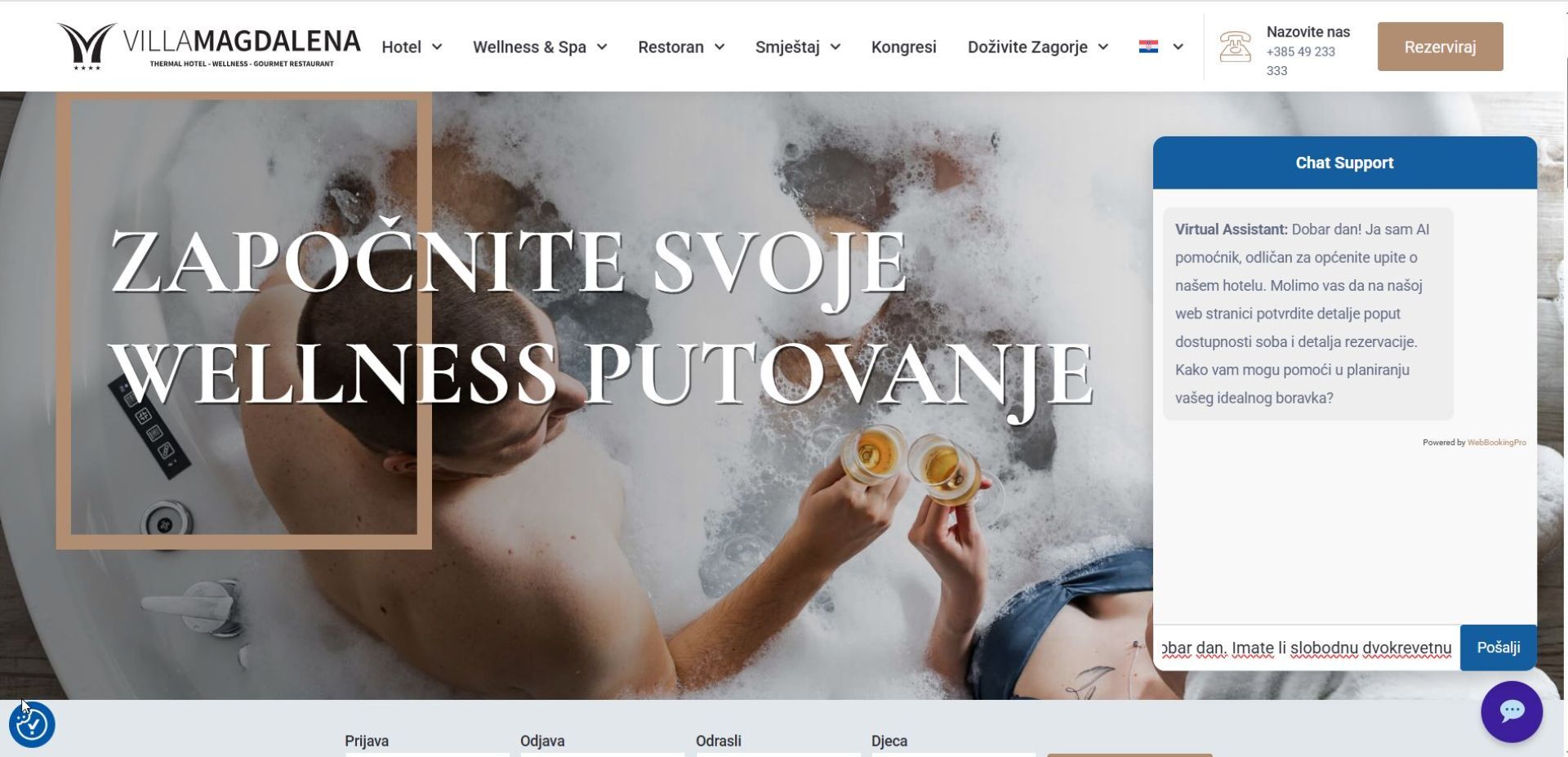Expand the Smještaj submenu

798,47
